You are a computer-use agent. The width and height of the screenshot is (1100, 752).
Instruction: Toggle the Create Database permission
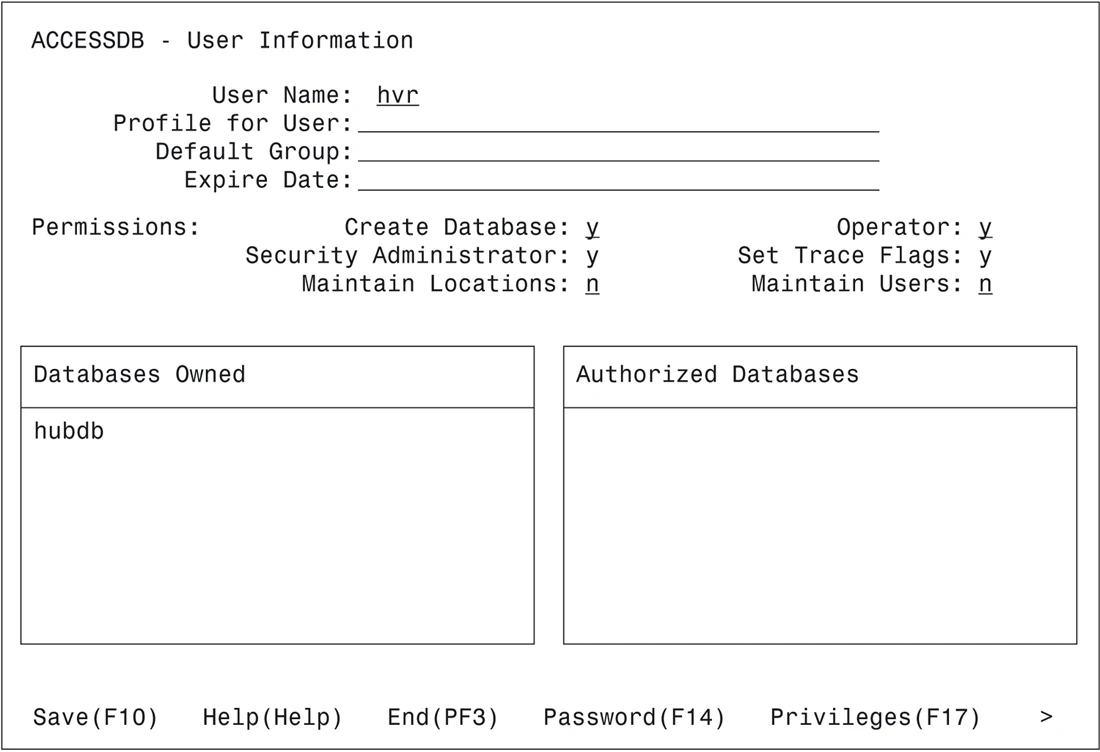[x=592, y=227]
